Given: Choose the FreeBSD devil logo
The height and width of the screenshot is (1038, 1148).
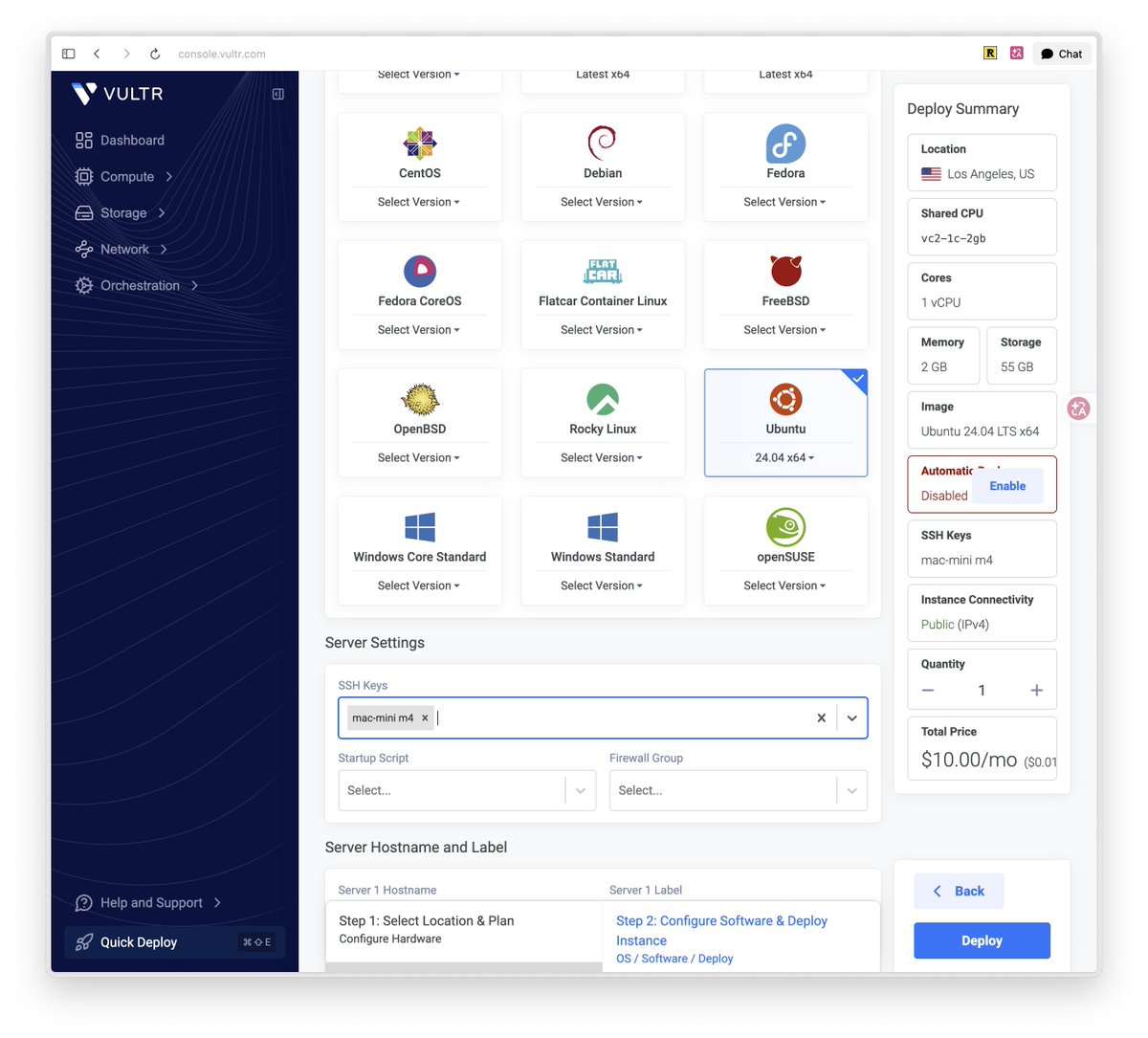Looking at the screenshot, I should 785,272.
